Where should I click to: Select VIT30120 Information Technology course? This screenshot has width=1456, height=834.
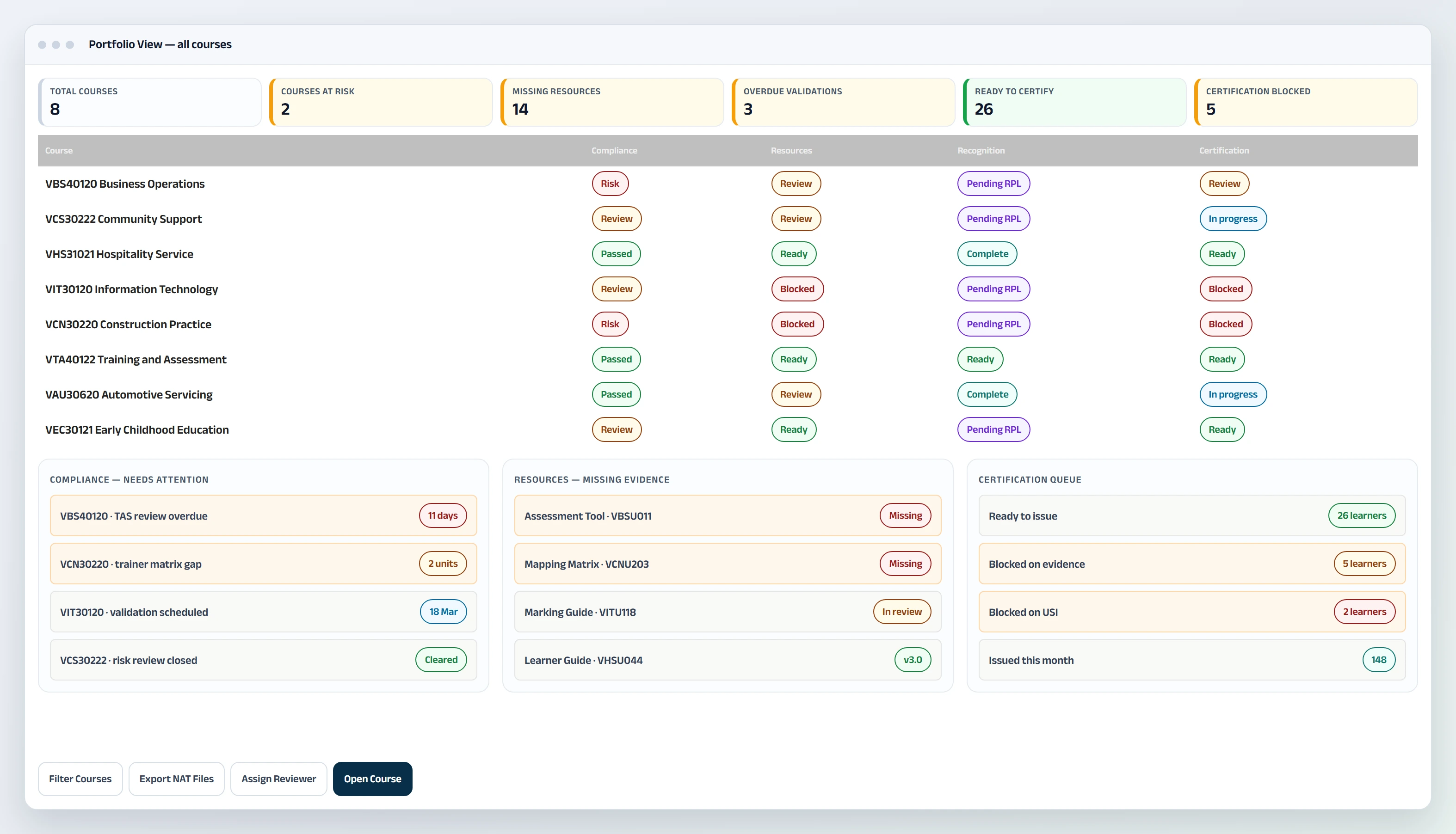(728, 289)
